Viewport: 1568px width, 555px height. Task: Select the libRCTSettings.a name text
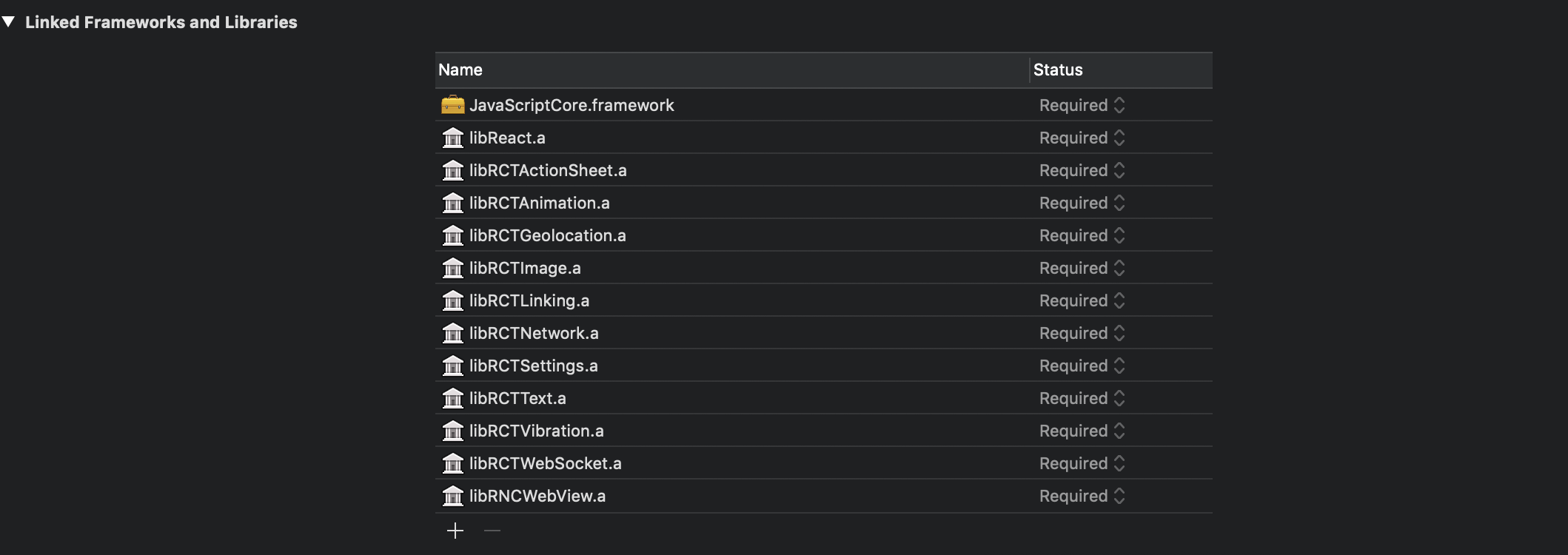click(534, 366)
